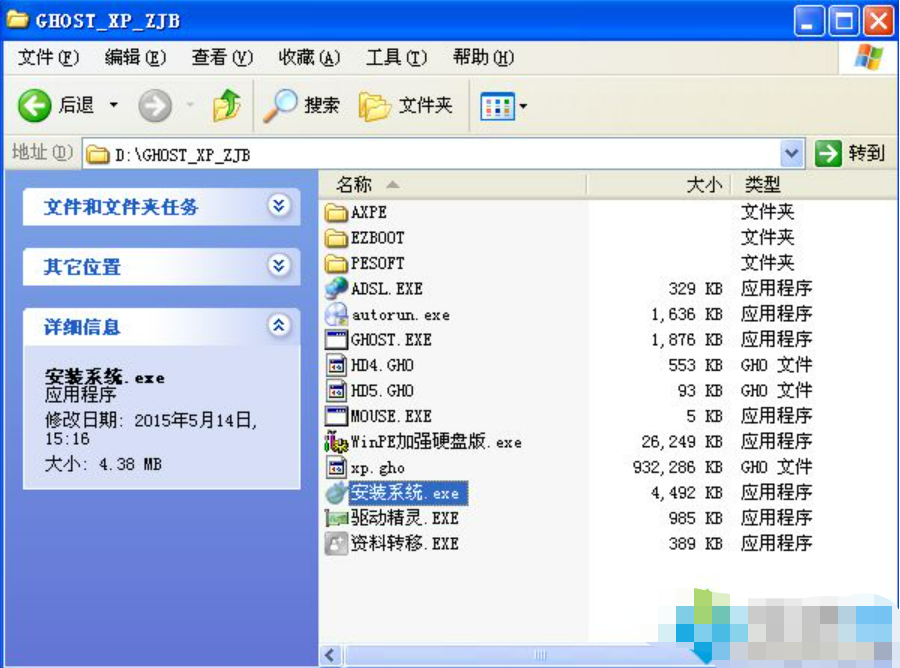This screenshot has height=668, width=900.
Task: Expand the 其它位置 panel
Action: click(279, 265)
